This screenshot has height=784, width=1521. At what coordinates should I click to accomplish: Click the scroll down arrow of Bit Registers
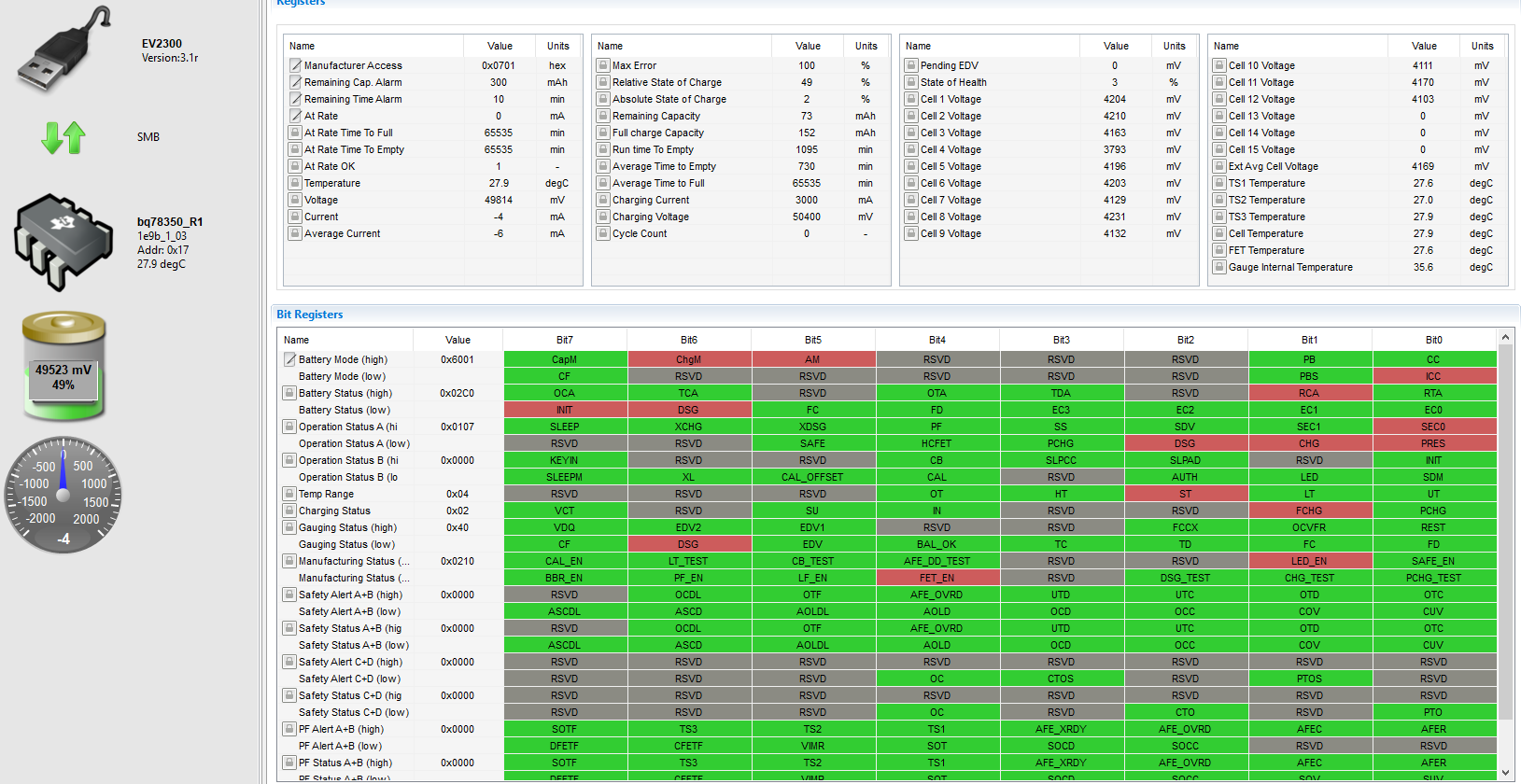click(x=1505, y=773)
